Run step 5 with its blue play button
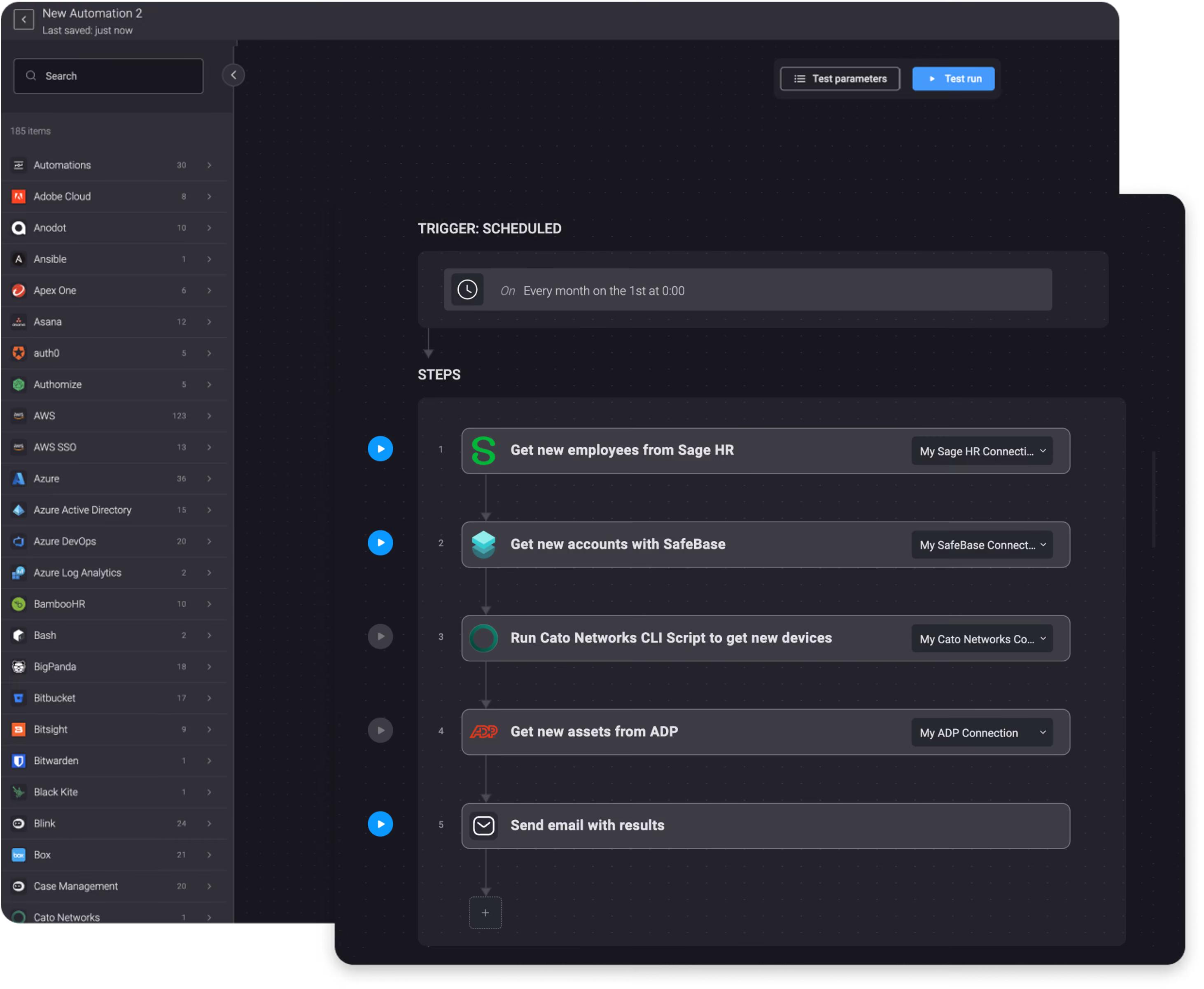 [380, 824]
